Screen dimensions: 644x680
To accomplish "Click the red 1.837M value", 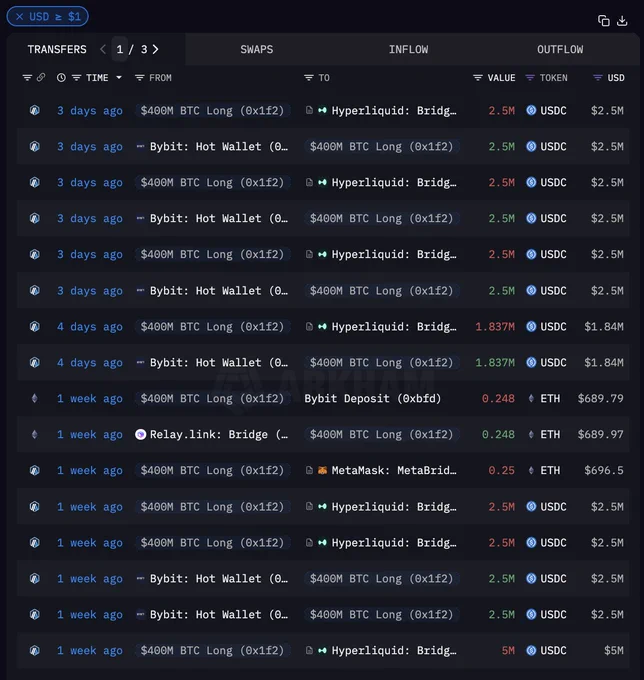I will [x=495, y=327].
